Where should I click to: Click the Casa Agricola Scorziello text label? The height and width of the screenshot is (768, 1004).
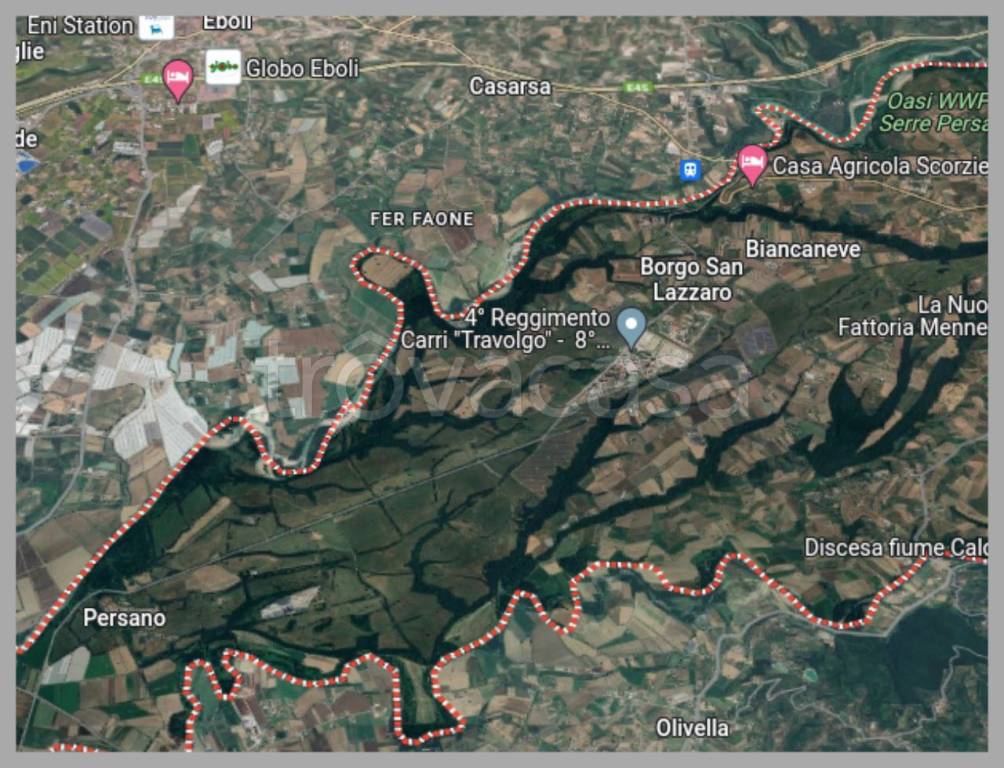(880, 166)
